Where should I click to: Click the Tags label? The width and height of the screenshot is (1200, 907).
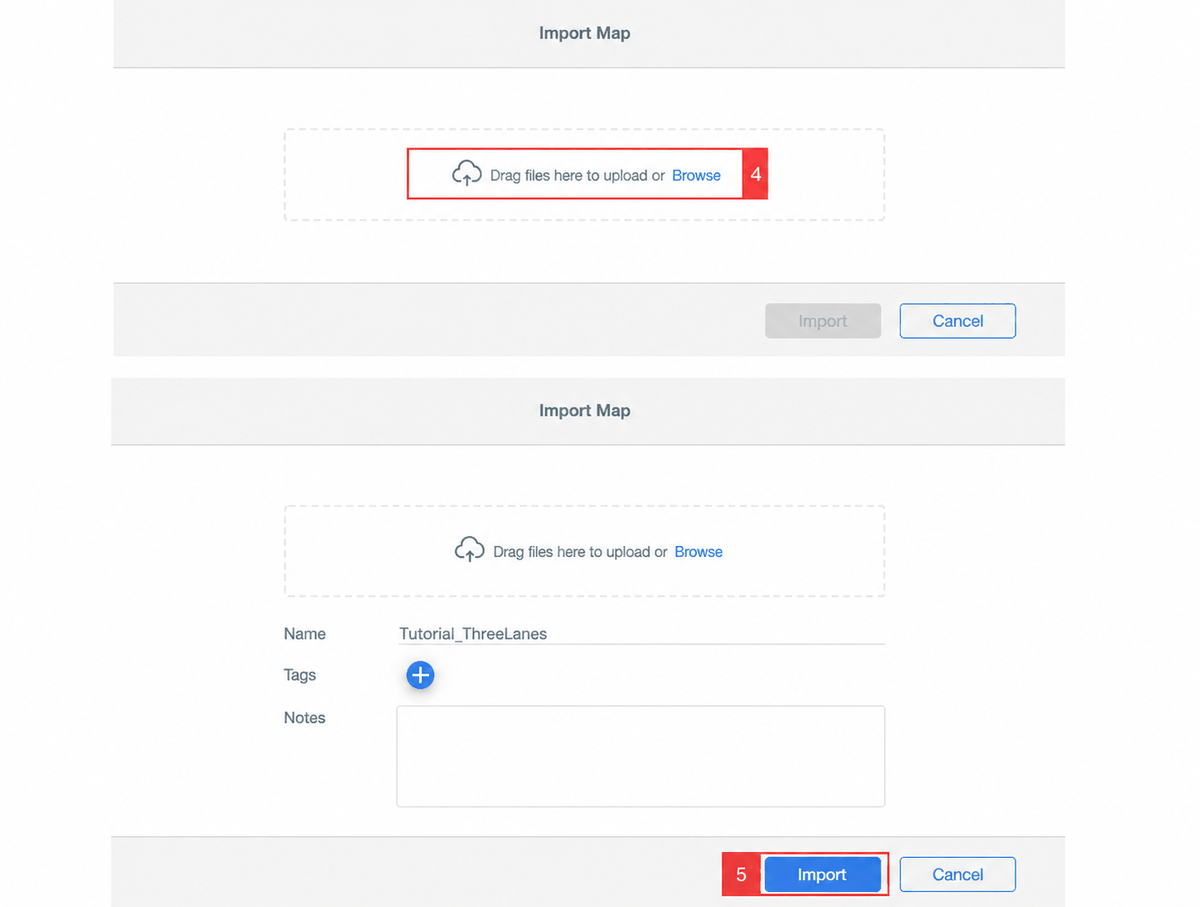(300, 675)
